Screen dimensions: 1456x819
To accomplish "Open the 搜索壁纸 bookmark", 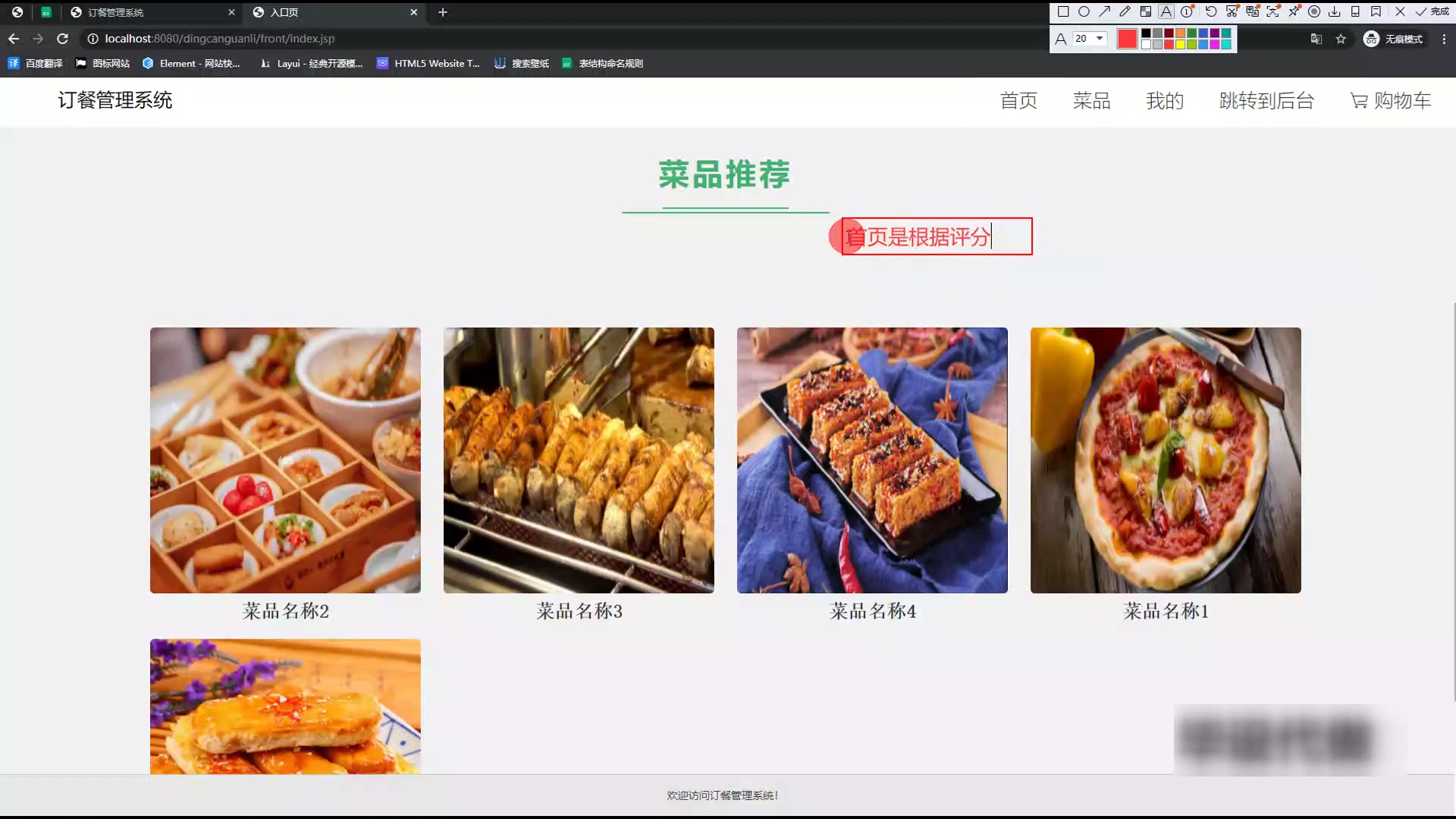I will (522, 64).
